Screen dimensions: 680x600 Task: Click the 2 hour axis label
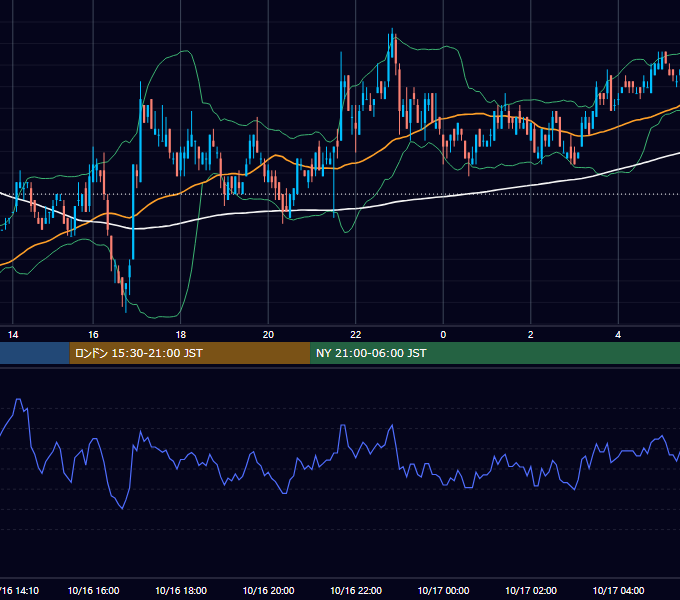coord(531,335)
